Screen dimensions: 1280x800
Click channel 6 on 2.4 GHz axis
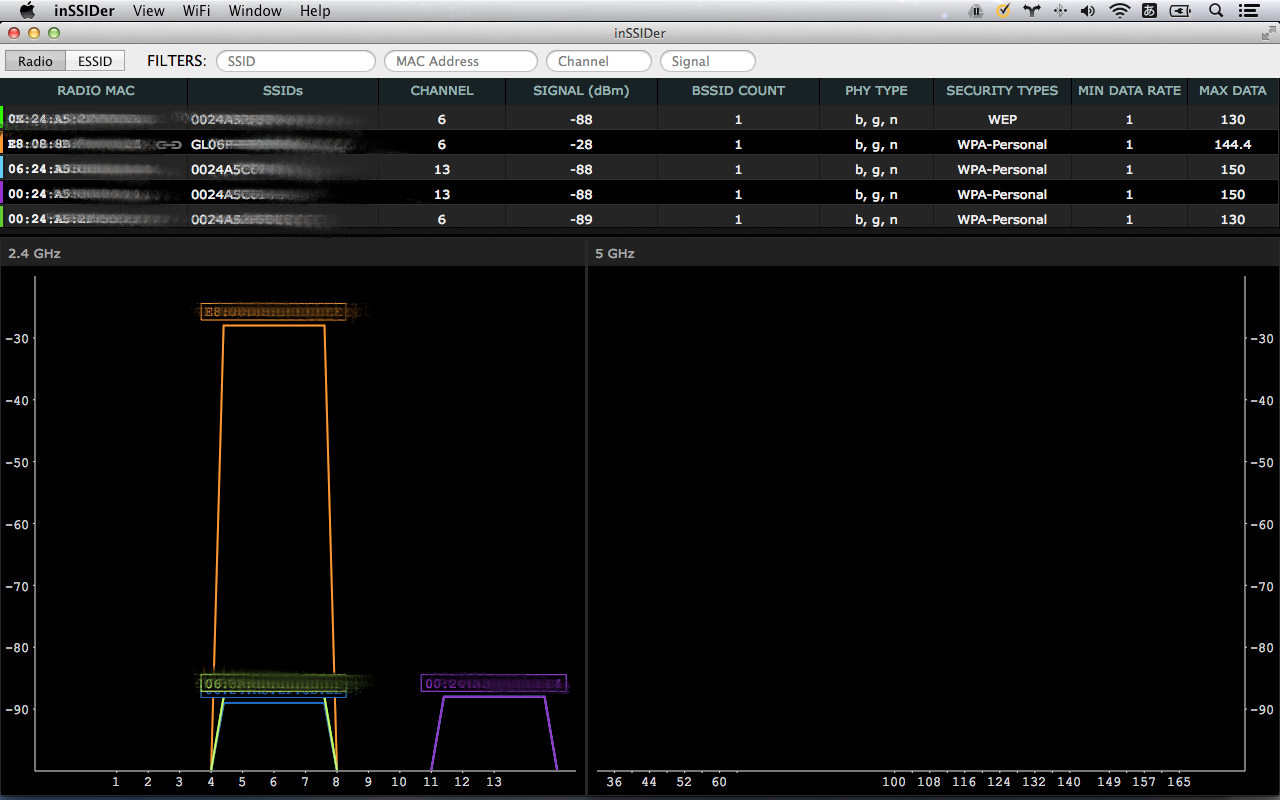pos(273,782)
